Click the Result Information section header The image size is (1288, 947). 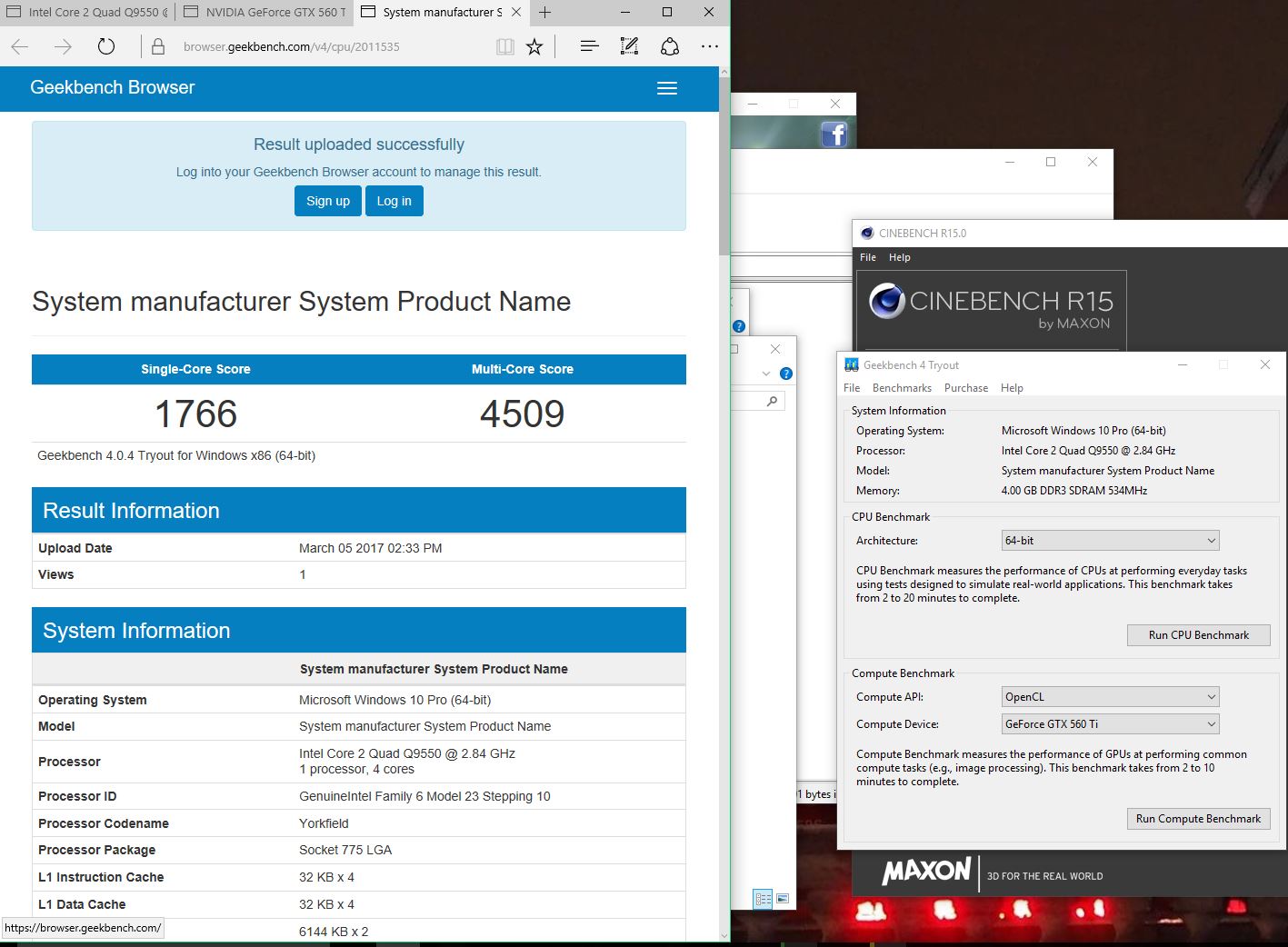point(359,510)
